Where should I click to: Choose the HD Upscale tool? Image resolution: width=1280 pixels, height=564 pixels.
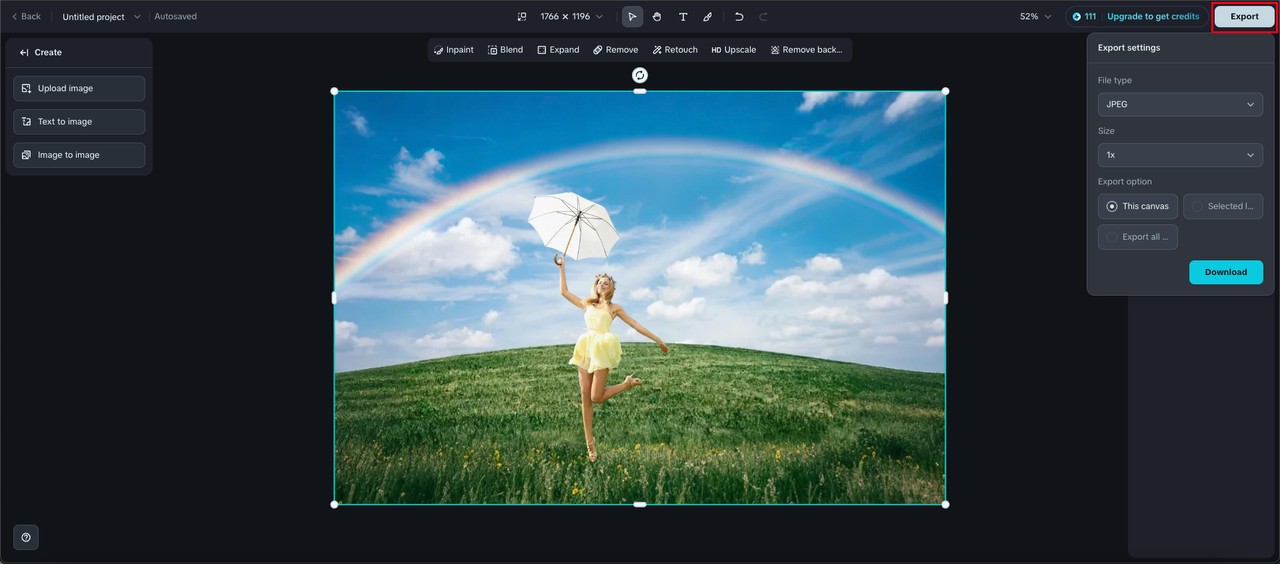(x=734, y=50)
